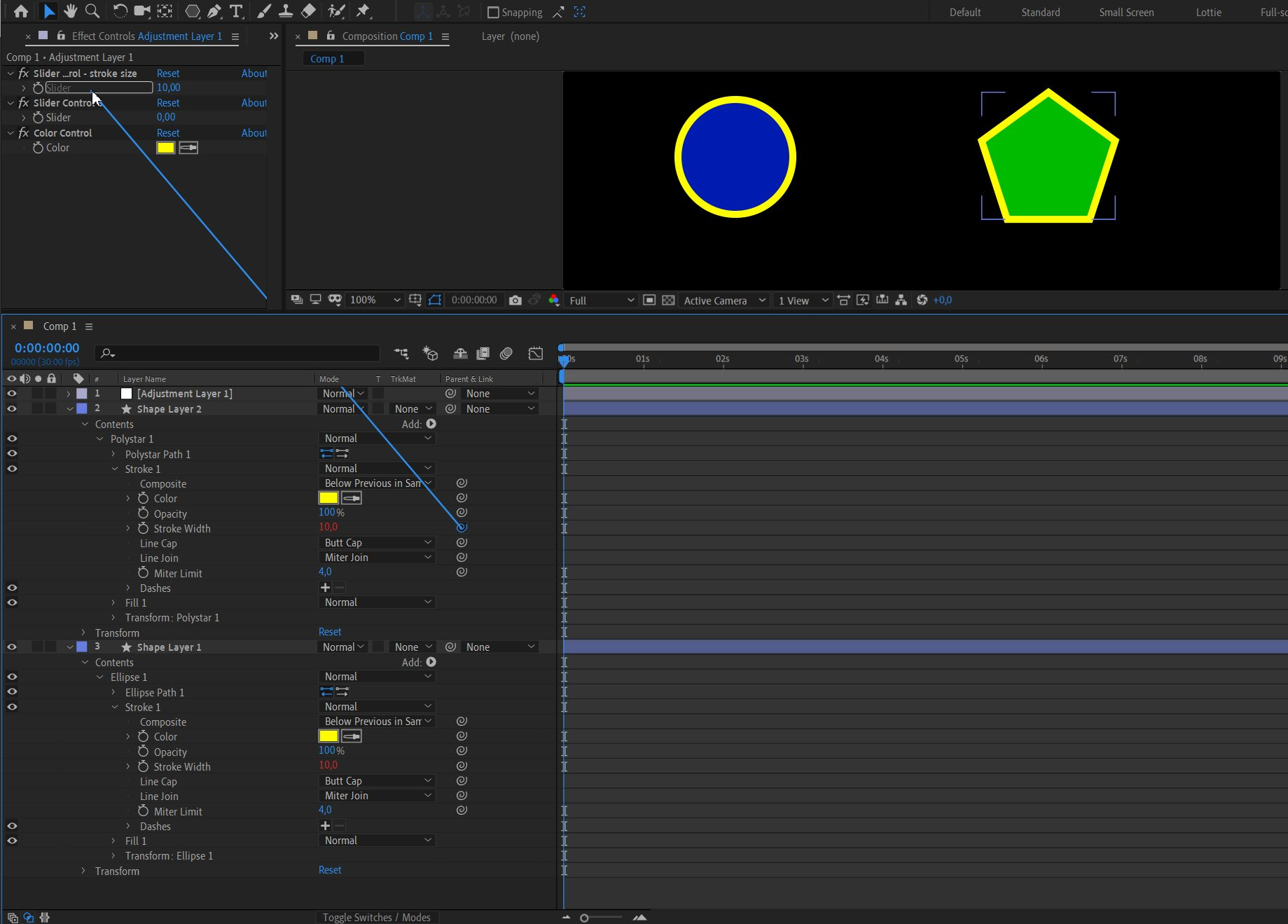Open About for Color Control effect

point(254,133)
